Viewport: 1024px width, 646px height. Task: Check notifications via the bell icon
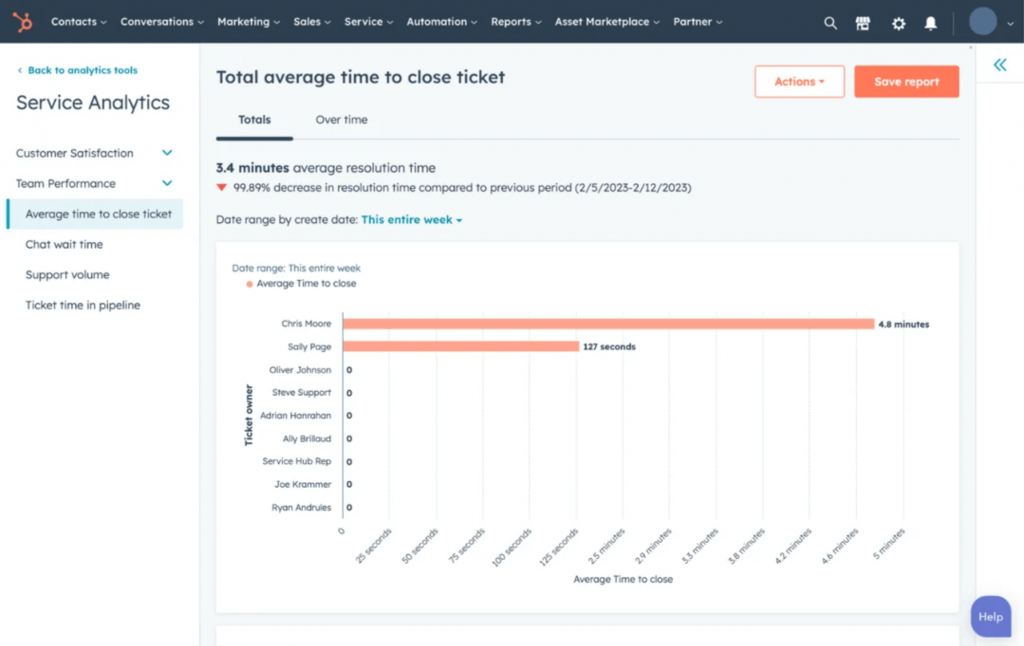tap(931, 21)
